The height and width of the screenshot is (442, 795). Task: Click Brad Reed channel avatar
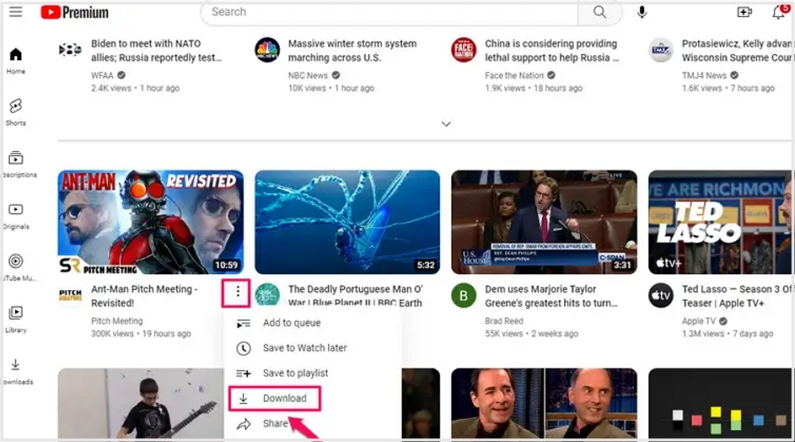464,295
